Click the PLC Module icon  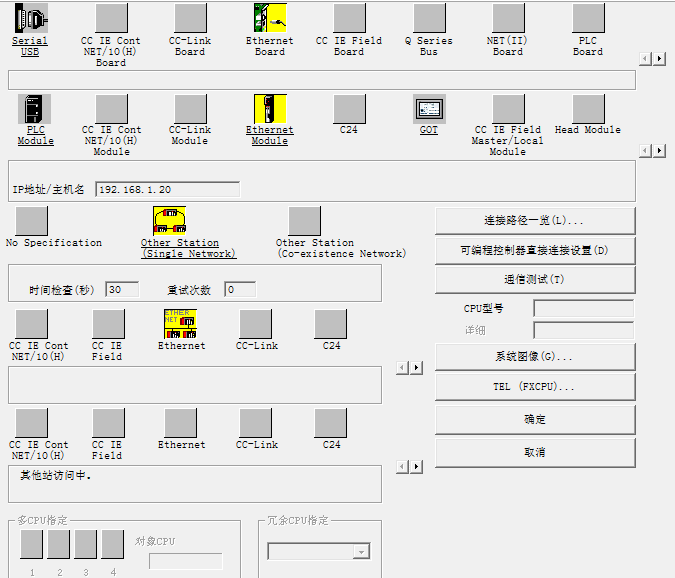click(x=35, y=109)
